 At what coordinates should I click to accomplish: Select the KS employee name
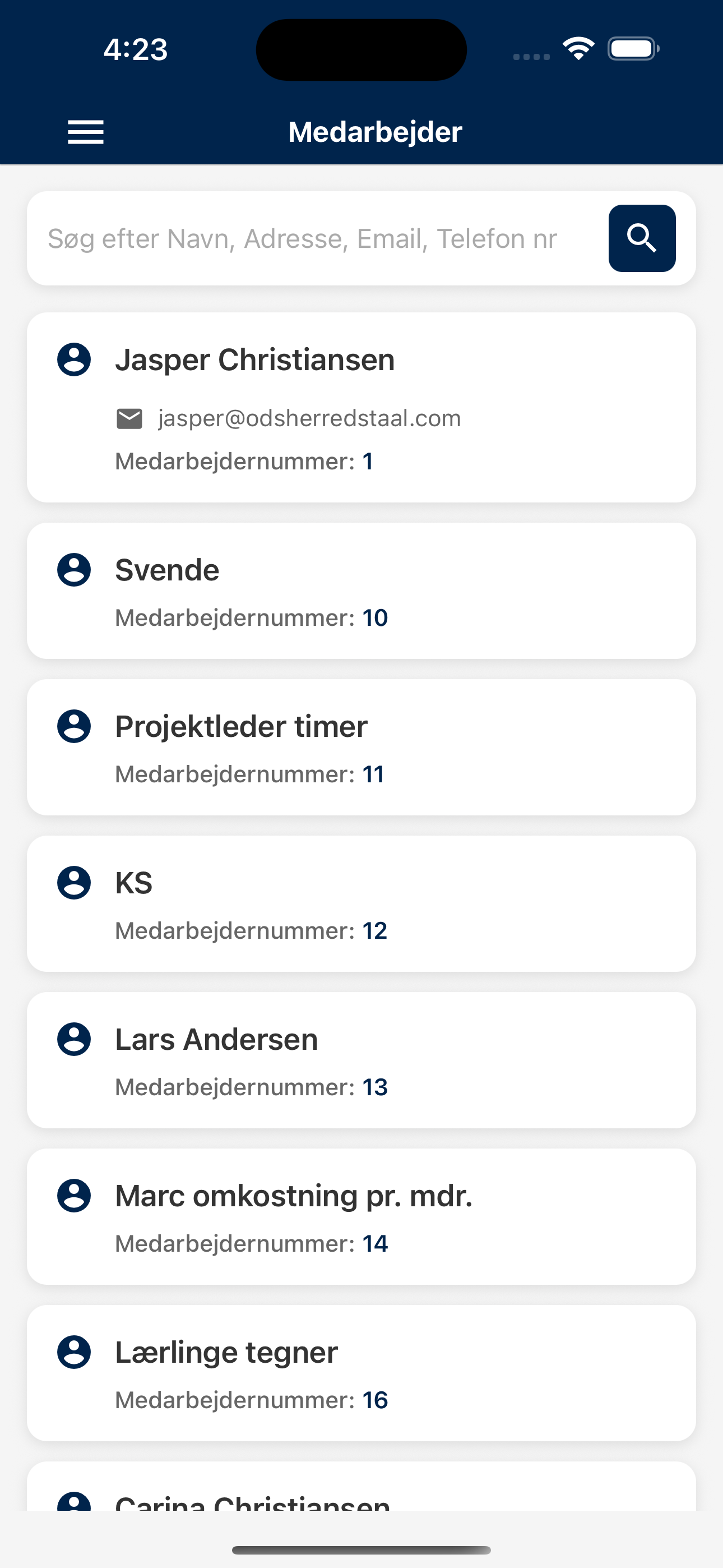pyautogui.click(x=134, y=883)
